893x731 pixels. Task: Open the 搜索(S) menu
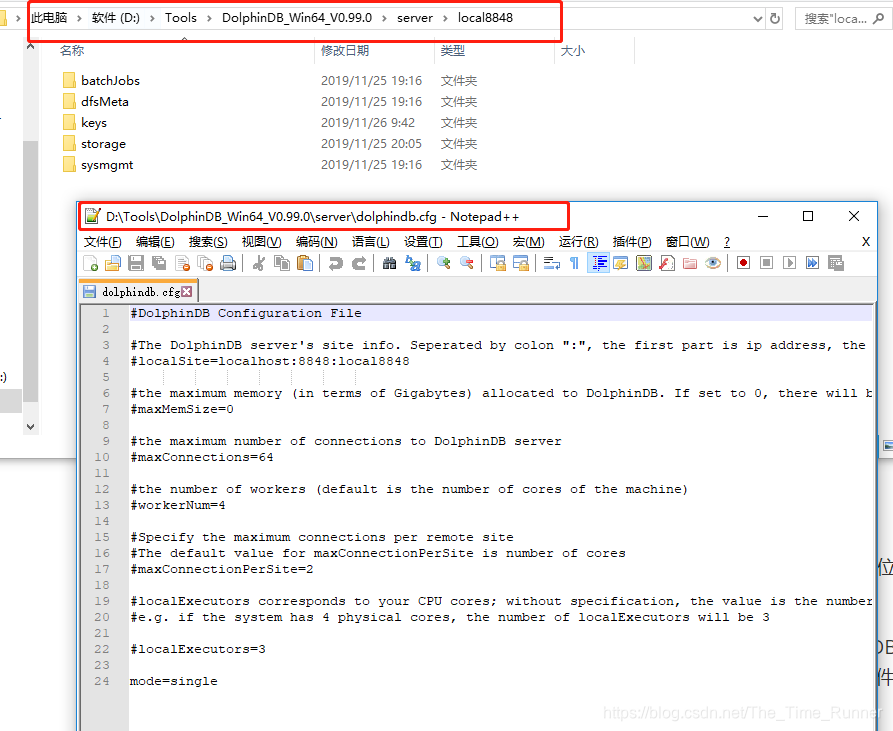tap(208, 242)
